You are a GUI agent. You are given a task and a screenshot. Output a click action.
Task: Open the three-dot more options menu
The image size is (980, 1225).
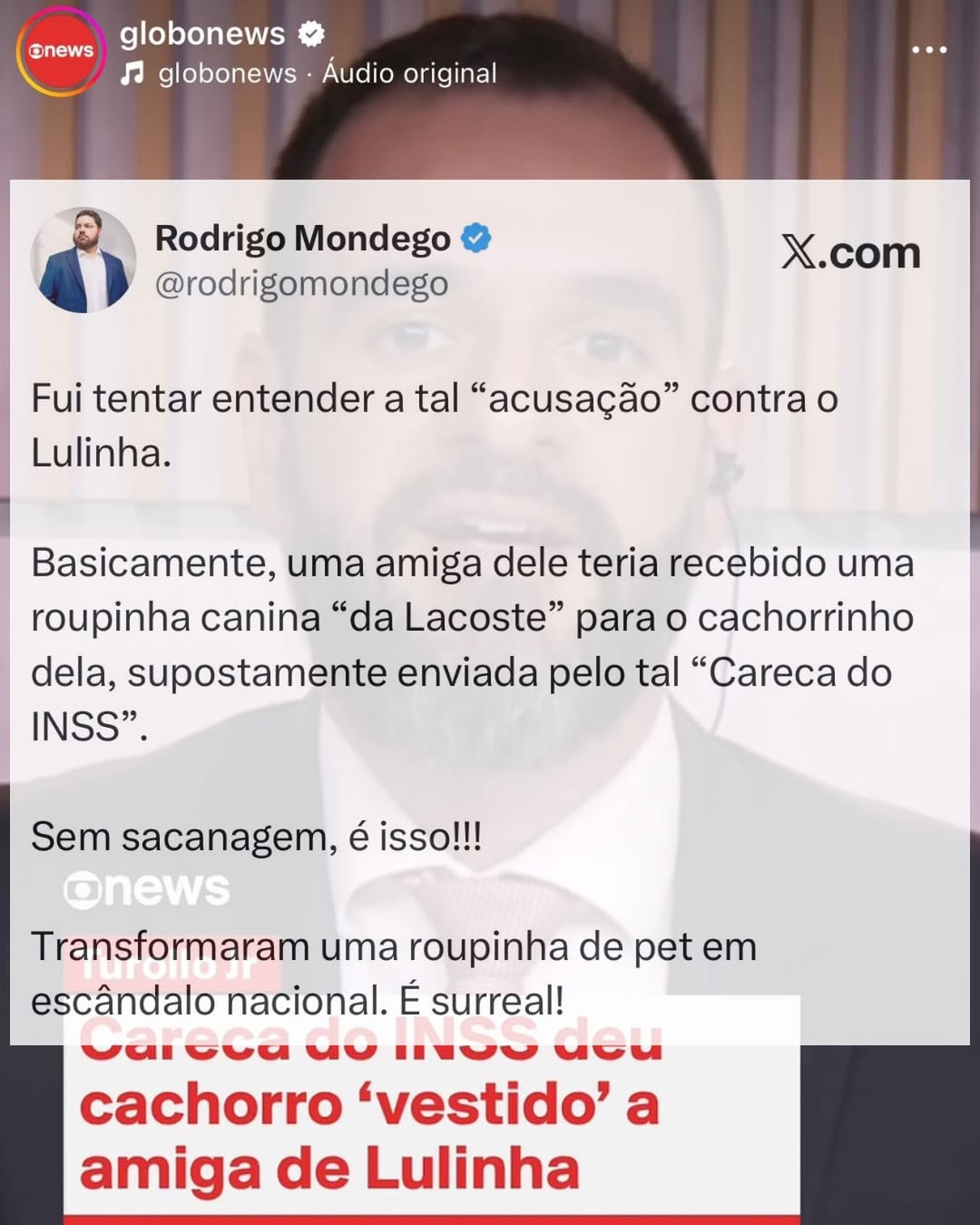pos(929,49)
